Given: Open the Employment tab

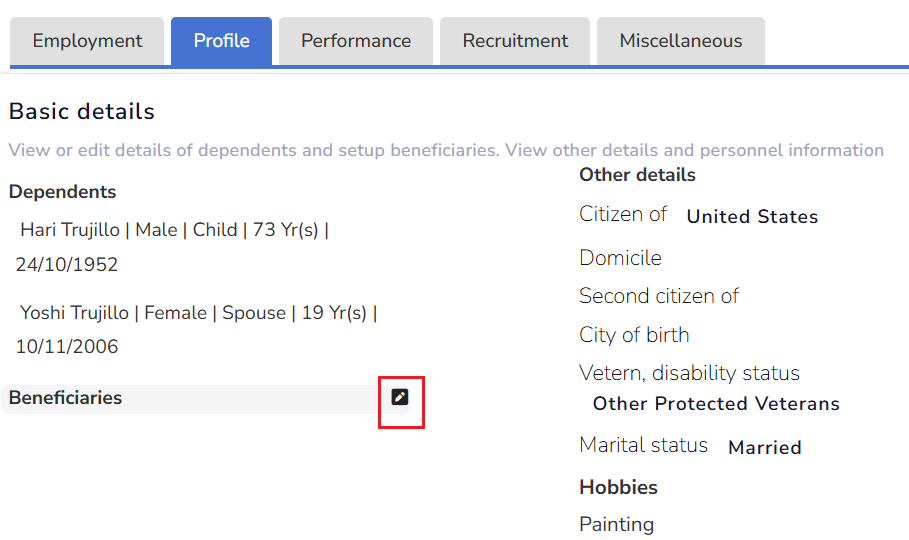Looking at the screenshot, I should coord(87,41).
